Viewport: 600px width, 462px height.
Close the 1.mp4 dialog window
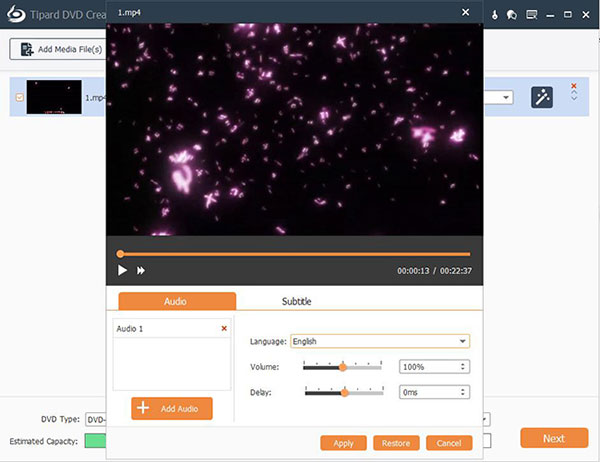click(x=465, y=12)
